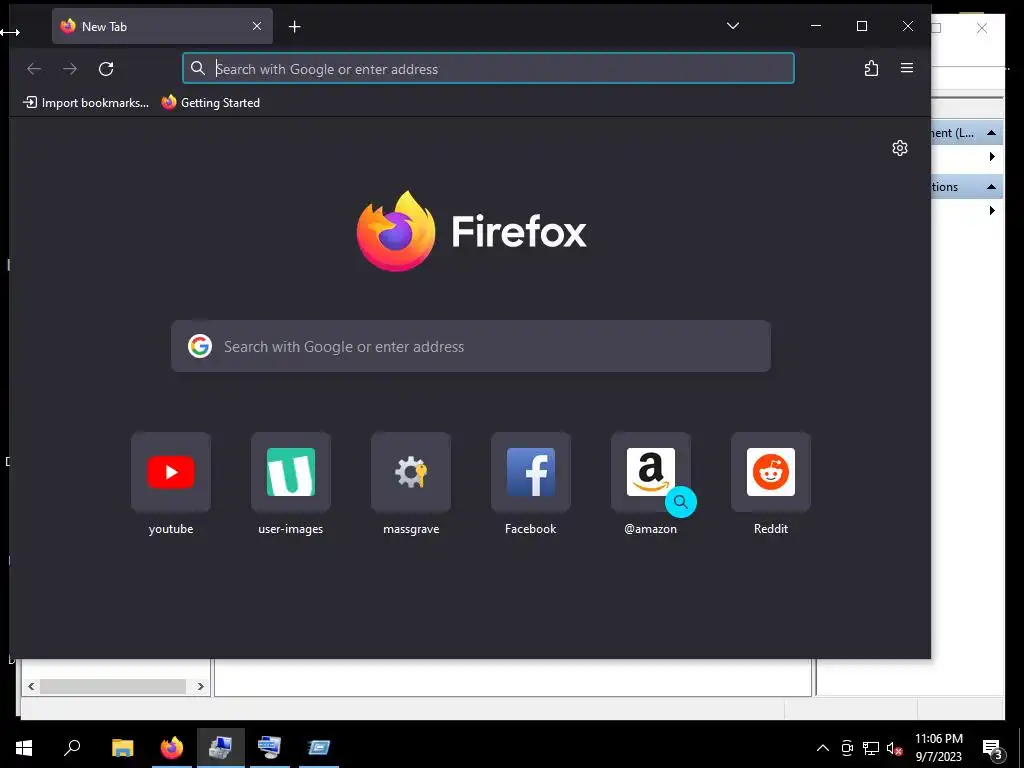Image resolution: width=1024 pixels, height=768 pixels.
Task: Click the Firefox forward arrow button
Action: point(70,69)
